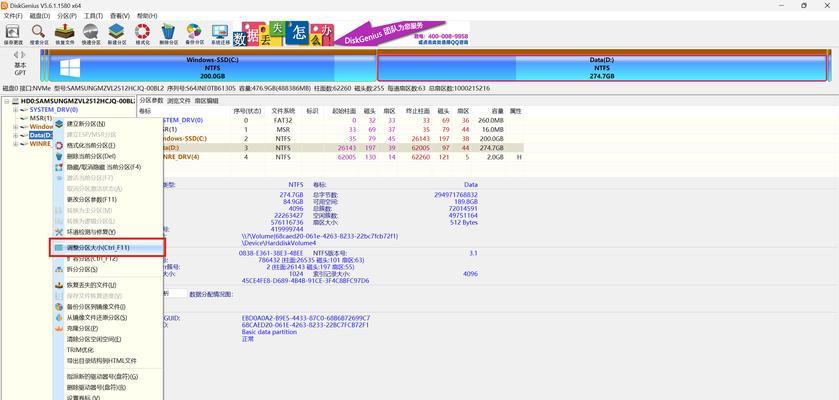Viewport: 839px width, 400px height.
Task: Click the 格式化当前分区 menu icon
Action: [x=59, y=145]
